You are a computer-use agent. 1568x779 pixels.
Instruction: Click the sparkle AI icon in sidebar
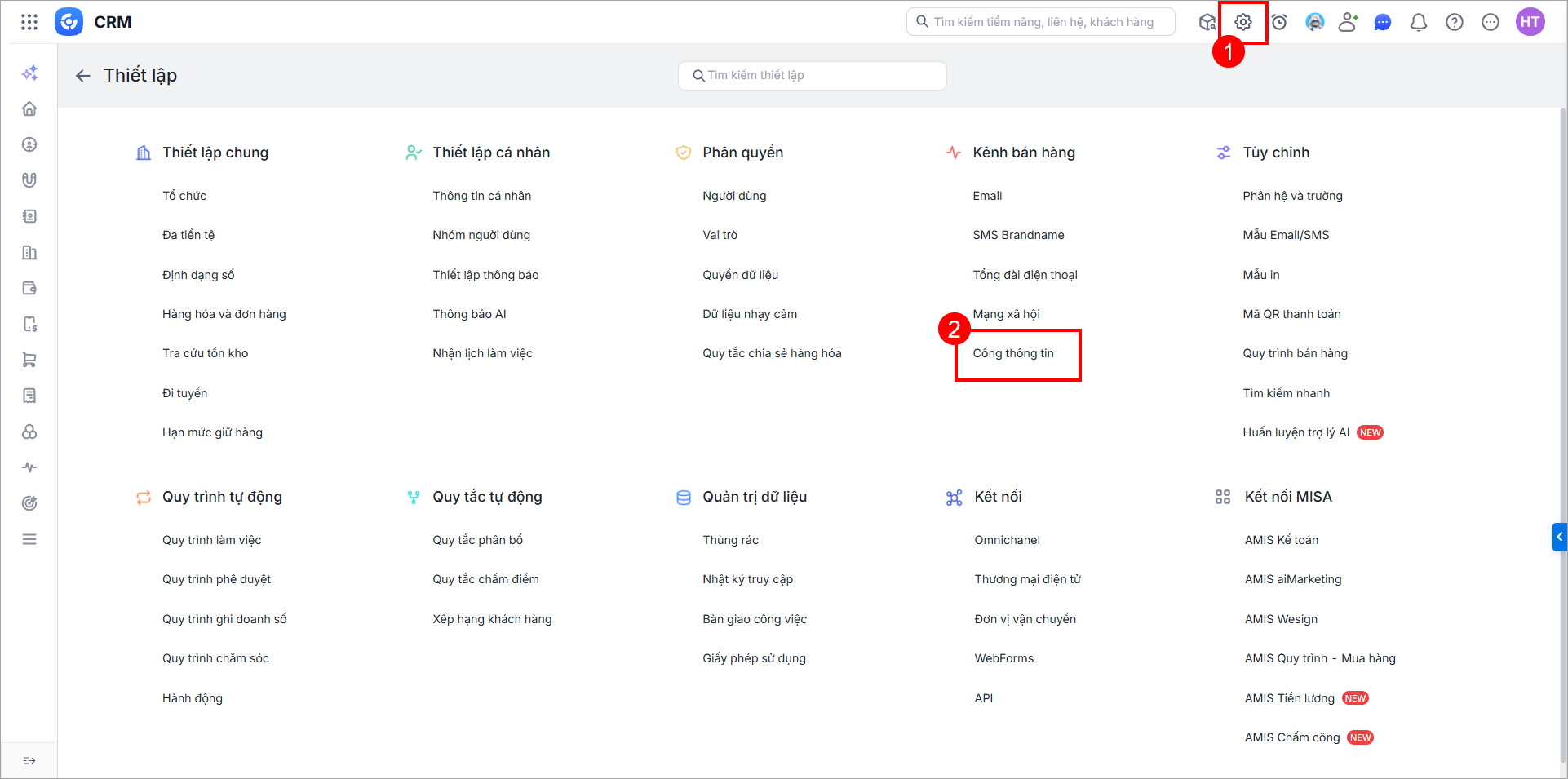click(x=29, y=73)
